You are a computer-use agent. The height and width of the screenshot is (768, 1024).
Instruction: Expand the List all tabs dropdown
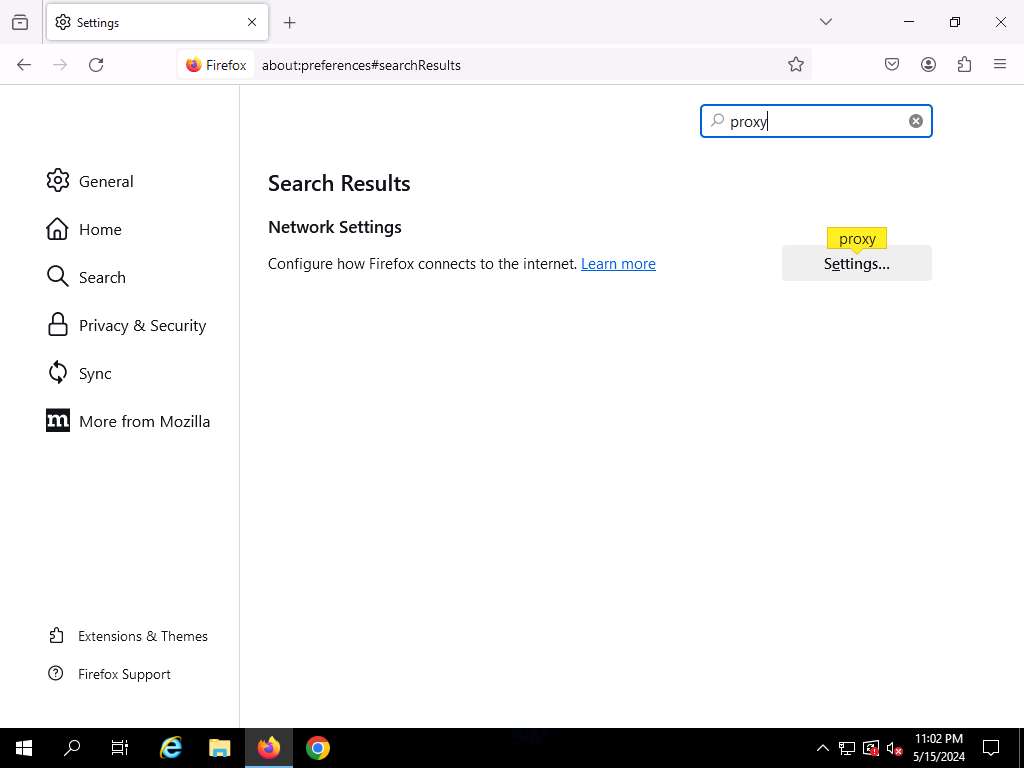pyautogui.click(x=826, y=22)
